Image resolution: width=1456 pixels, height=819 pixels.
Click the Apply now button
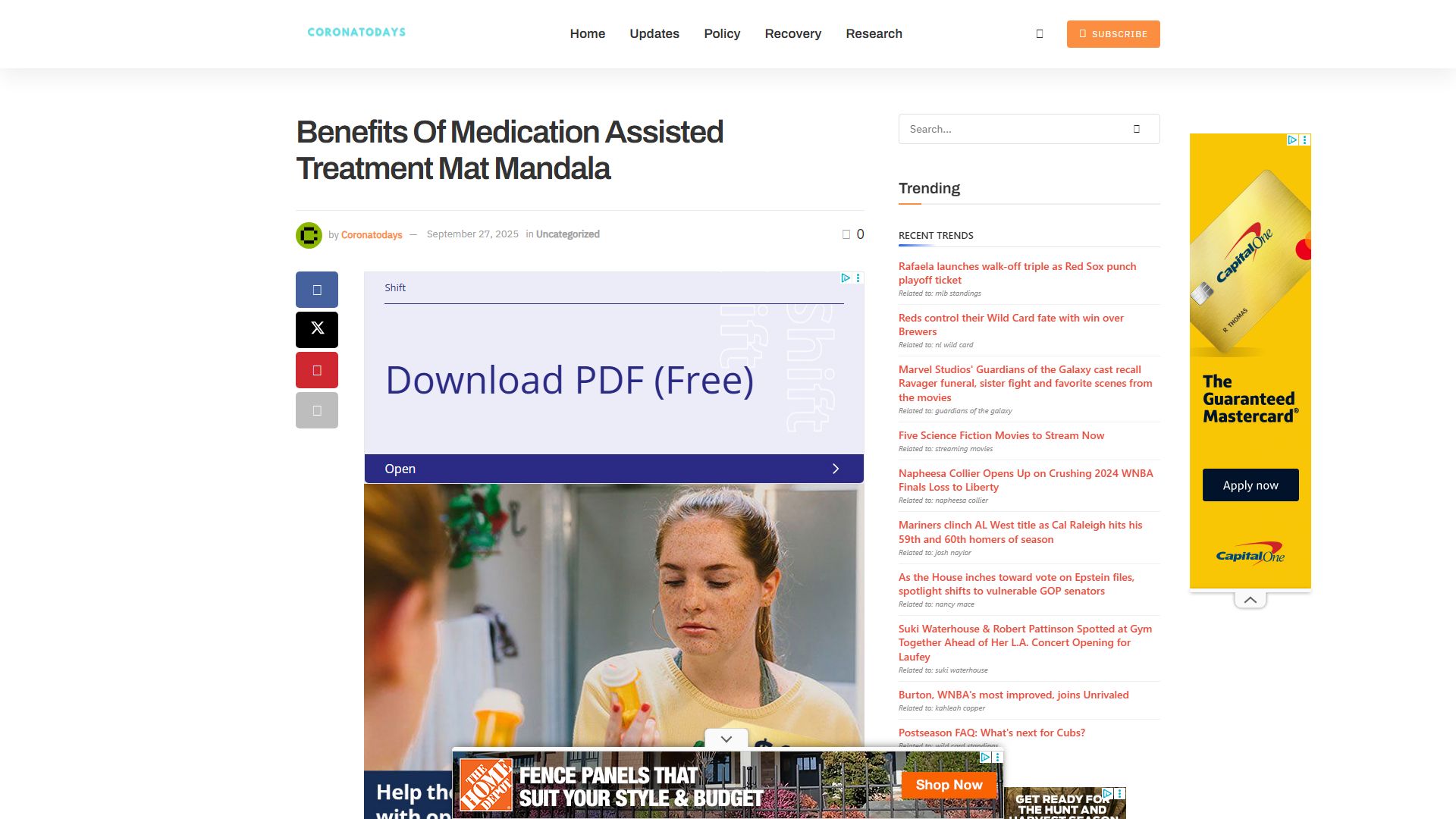pos(1250,485)
